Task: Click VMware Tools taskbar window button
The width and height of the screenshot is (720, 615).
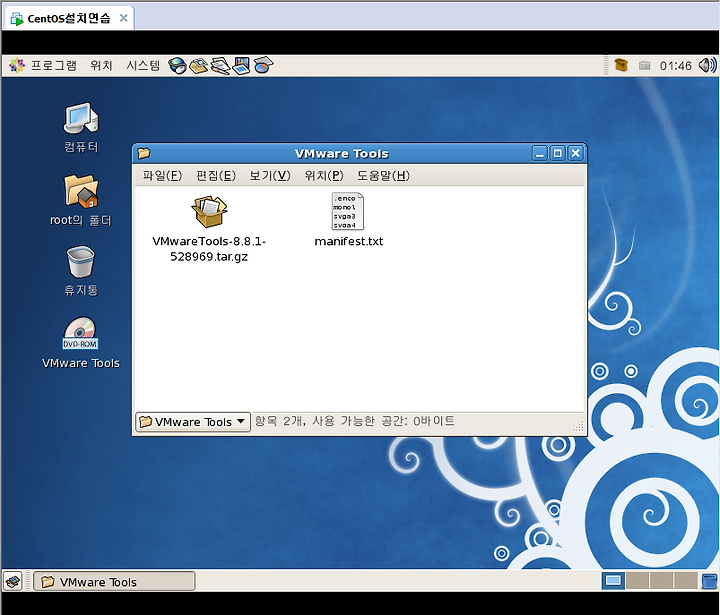Action: [x=114, y=581]
